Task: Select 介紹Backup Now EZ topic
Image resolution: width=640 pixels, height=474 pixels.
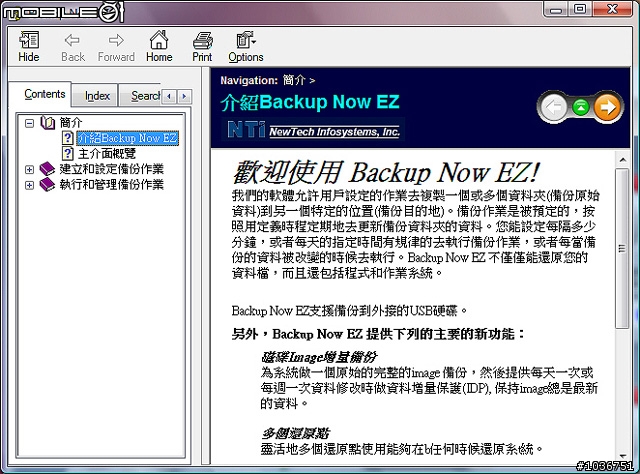Action: click(x=127, y=138)
